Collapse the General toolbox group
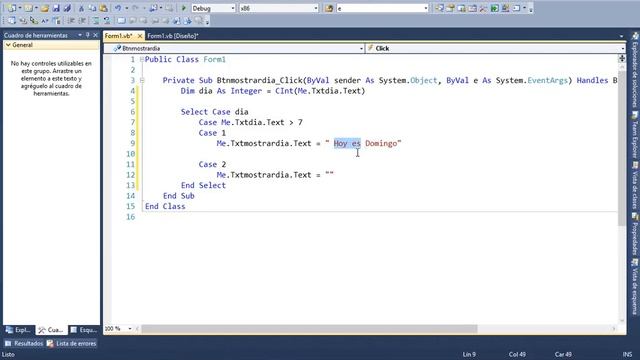The width and height of the screenshot is (640, 360). point(8,45)
